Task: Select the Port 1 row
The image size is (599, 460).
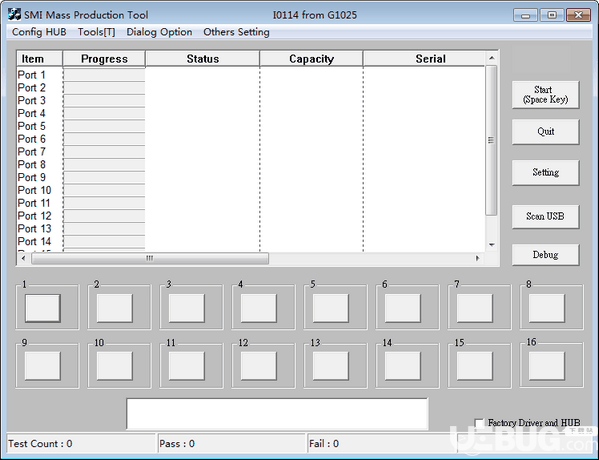Action: coord(251,75)
